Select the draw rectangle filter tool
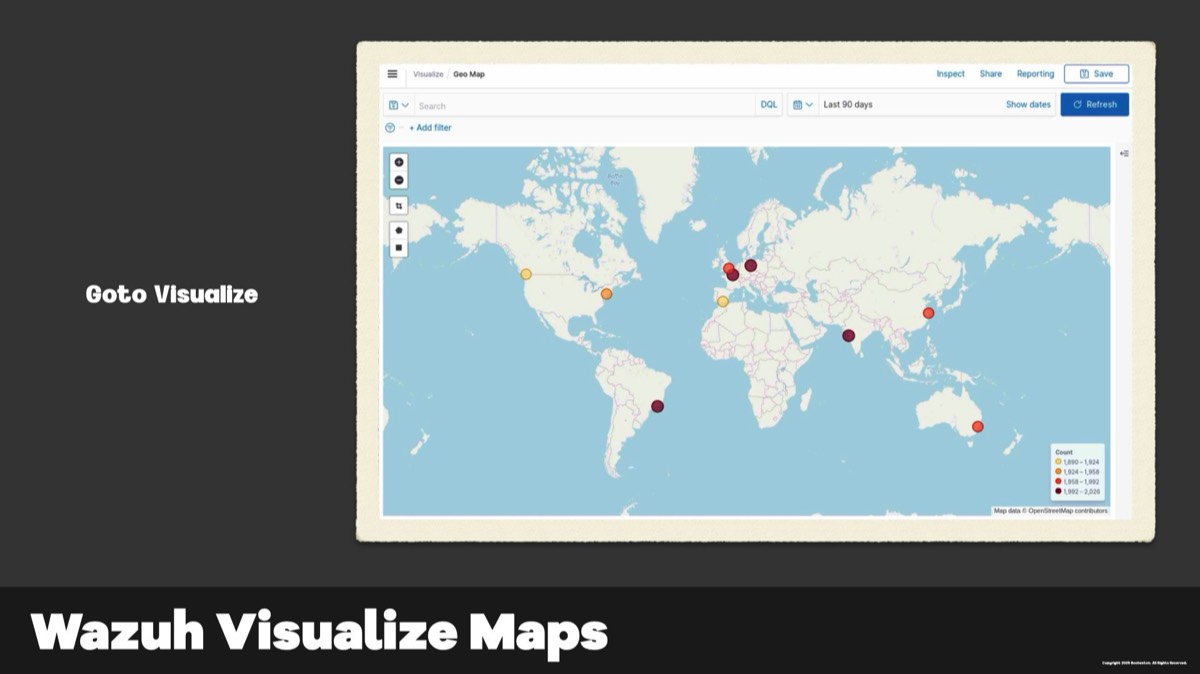This screenshot has width=1200, height=674. pyautogui.click(x=399, y=247)
